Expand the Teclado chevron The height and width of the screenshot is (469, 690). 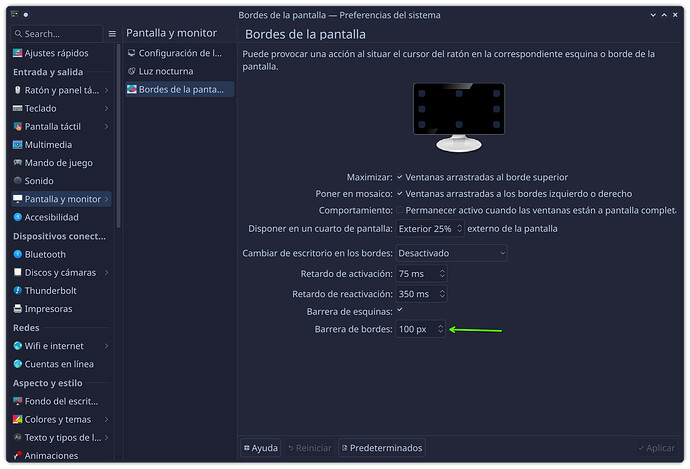click(106, 108)
